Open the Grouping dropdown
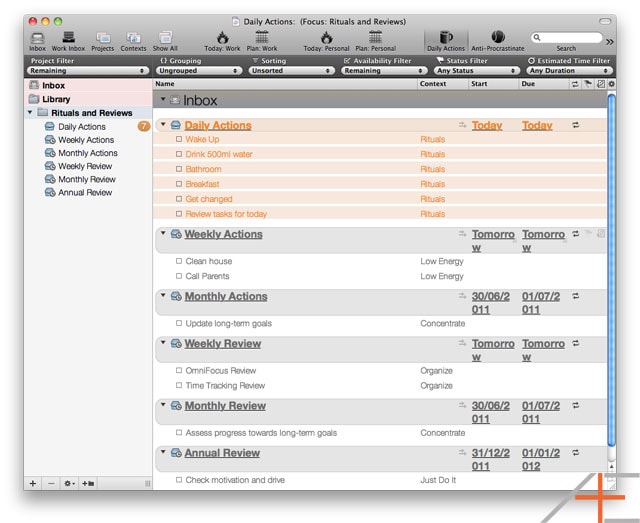The image size is (640, 523). pos(198,71)
